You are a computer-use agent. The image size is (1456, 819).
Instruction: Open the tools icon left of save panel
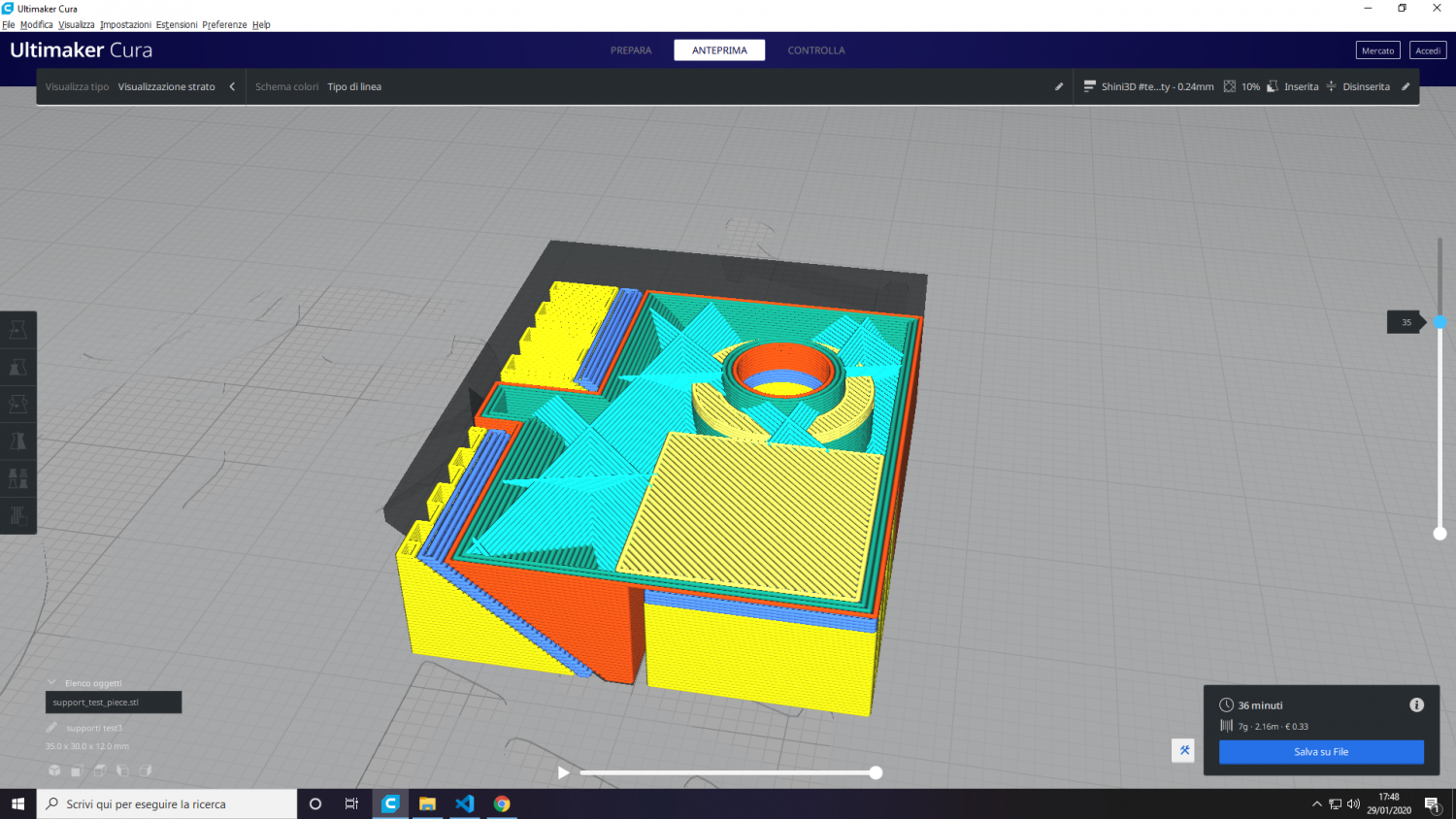click(x=1183, y=750)
